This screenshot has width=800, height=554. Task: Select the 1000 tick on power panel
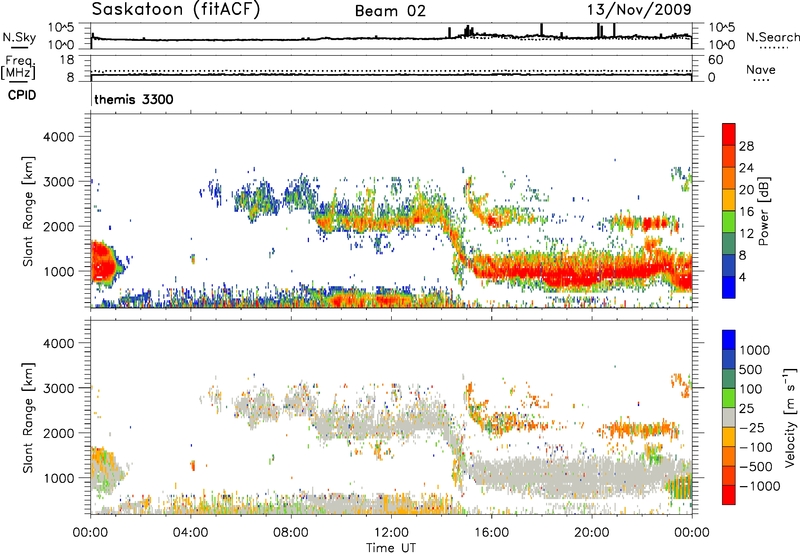[58, 271]
